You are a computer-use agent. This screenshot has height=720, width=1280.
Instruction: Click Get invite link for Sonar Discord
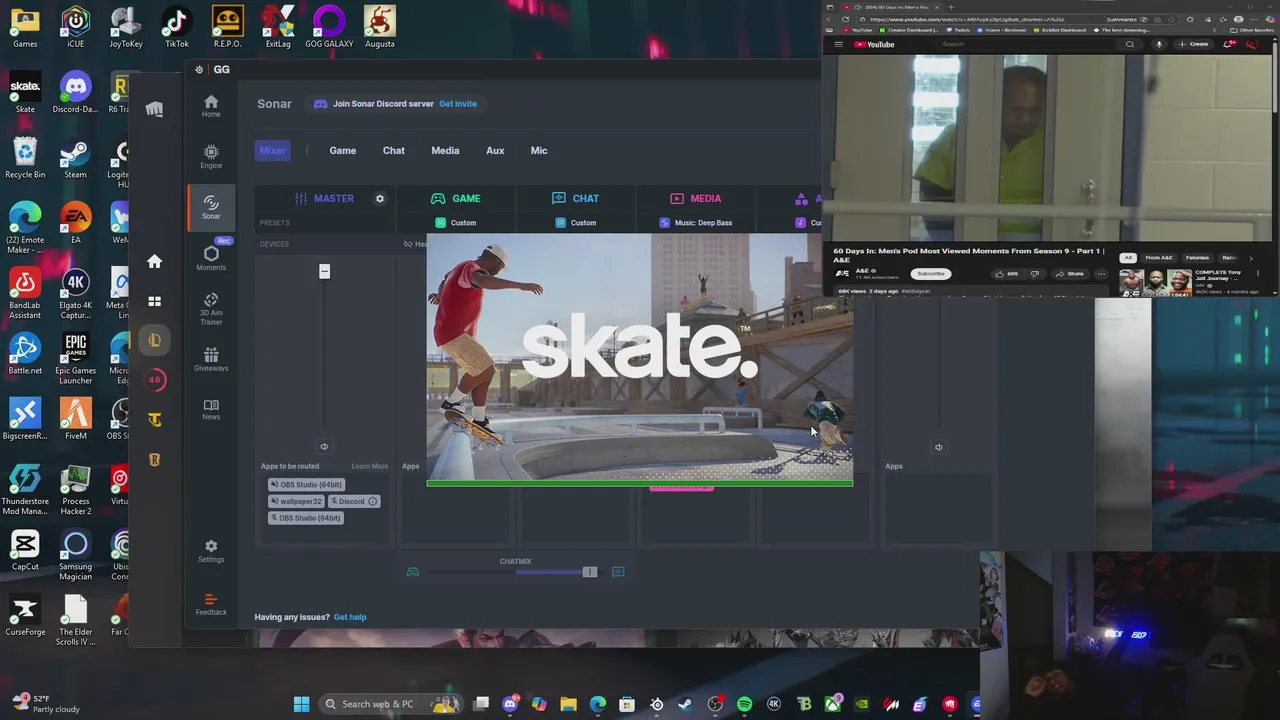point(458,104)
